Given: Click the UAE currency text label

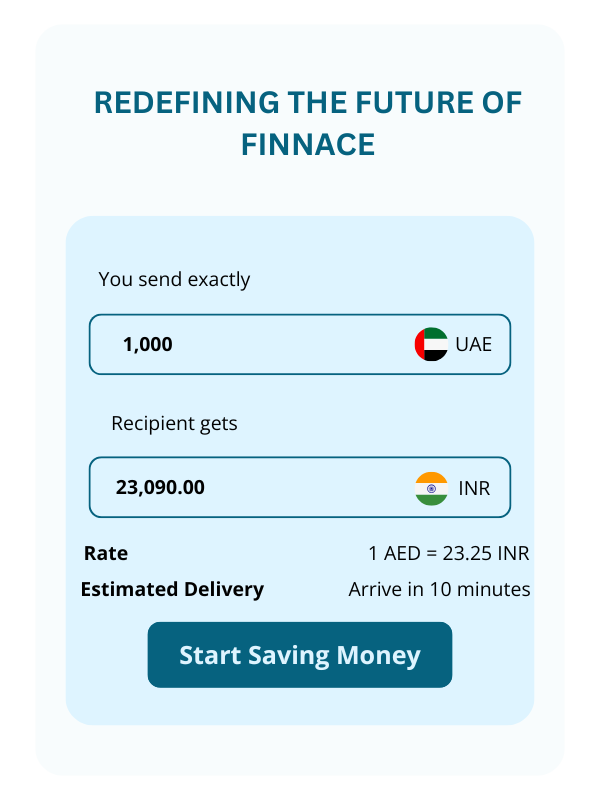Looking at the screenshot, I should tap(473, 344).
